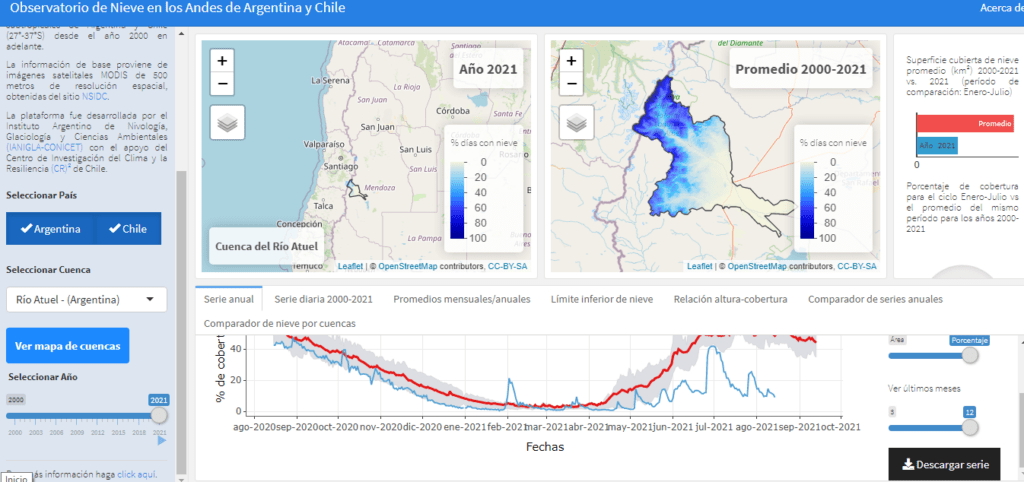Screen dimensions: 1024x482
Task: Click the red Promedio bar in chart
Action: [965, 123]
